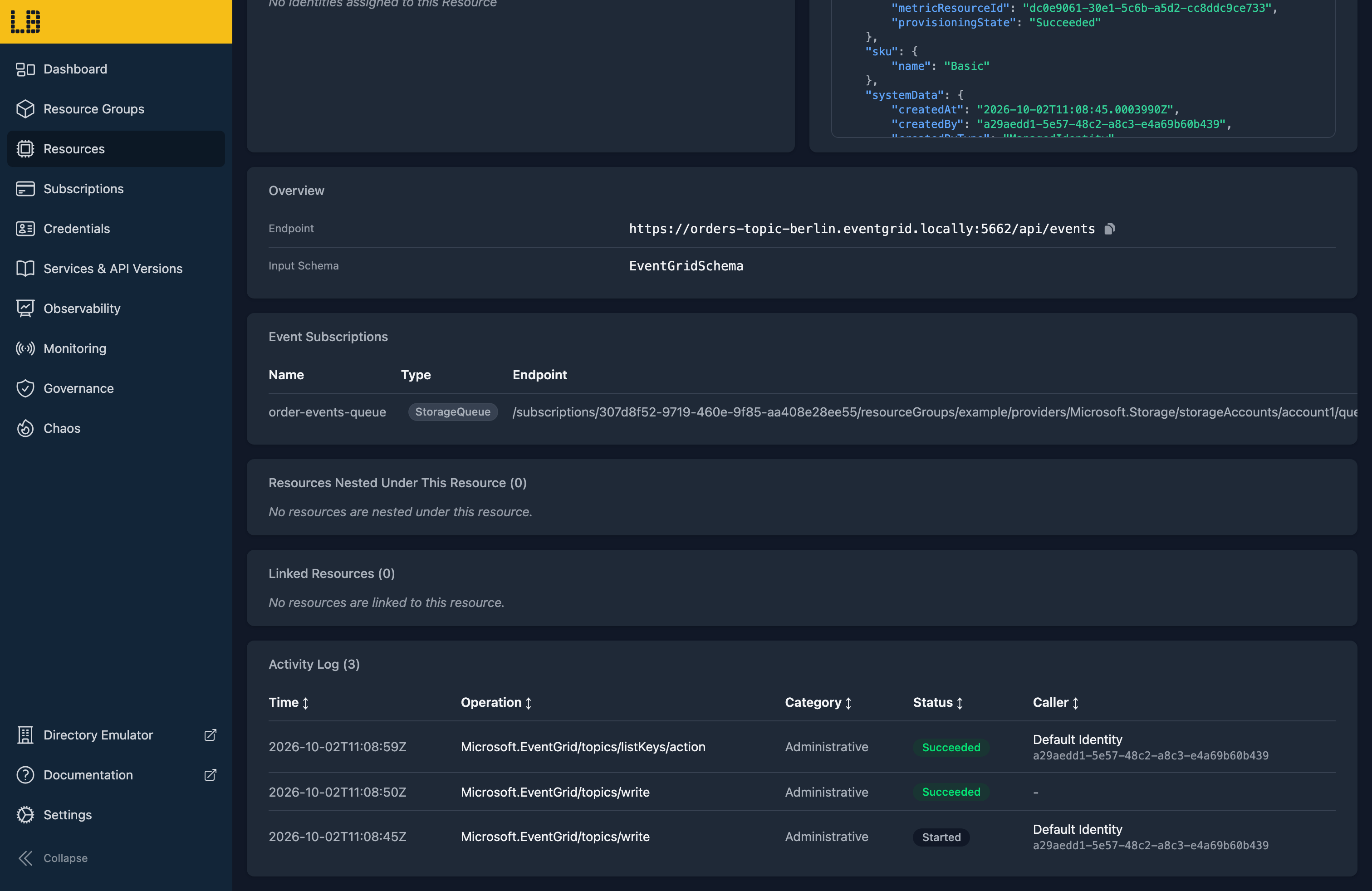
Task: Click the Credentials ID card icon
Action: pyautogui.click(x=25, y=229)
